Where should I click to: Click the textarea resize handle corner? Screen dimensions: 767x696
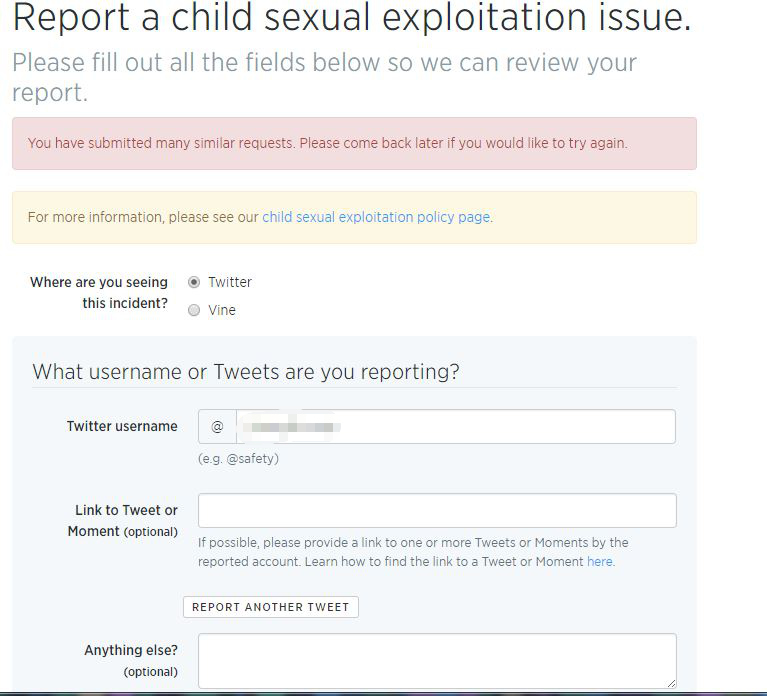(671, 683)
